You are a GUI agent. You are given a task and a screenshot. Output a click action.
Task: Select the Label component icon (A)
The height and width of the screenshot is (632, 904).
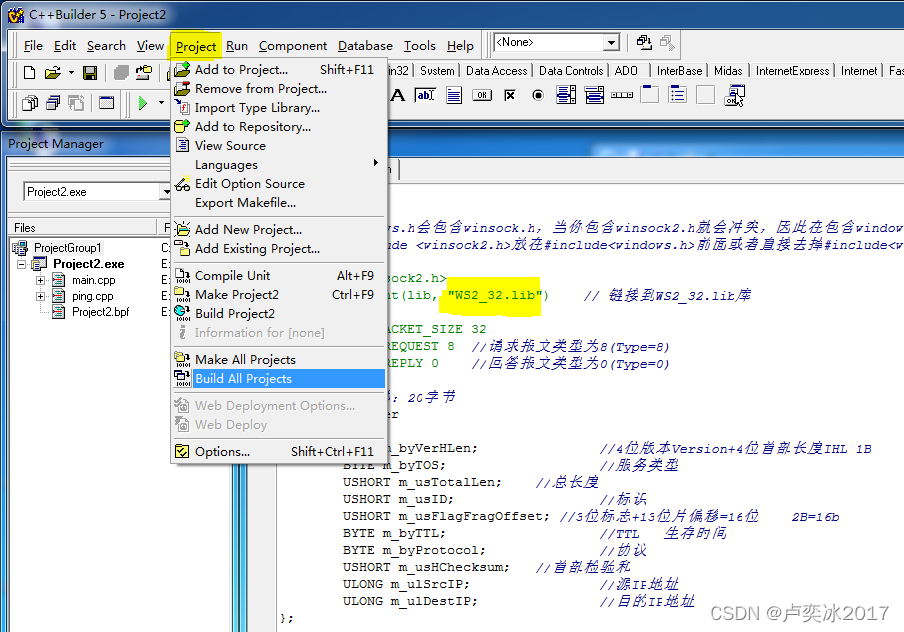tap(398, 95)
